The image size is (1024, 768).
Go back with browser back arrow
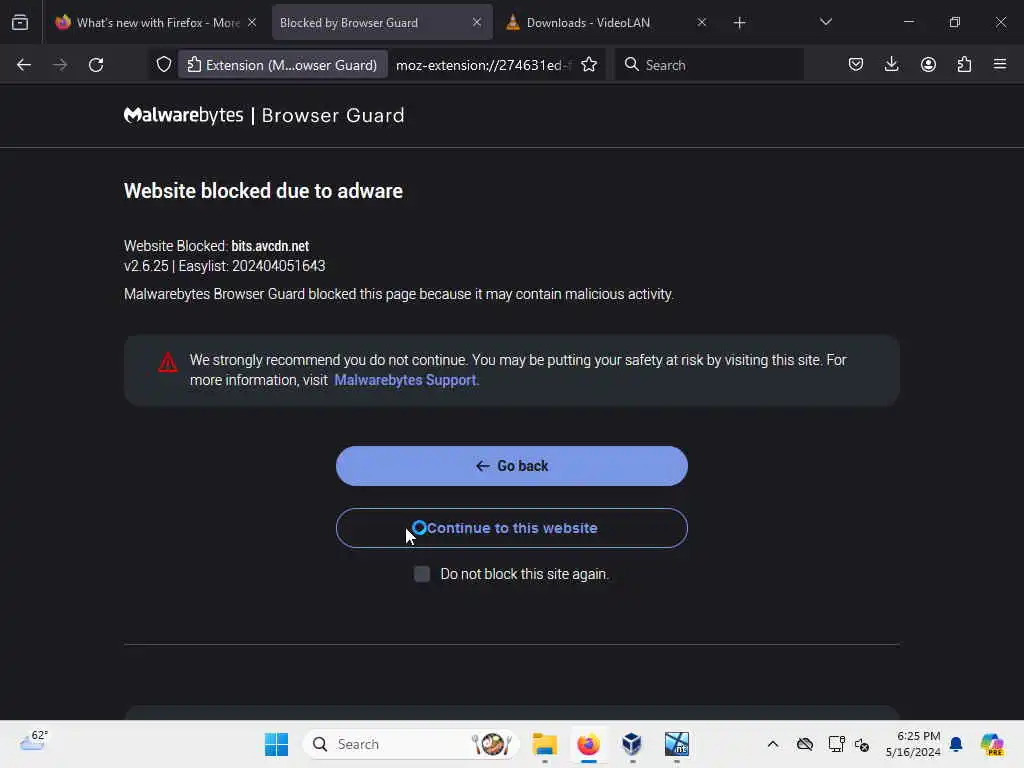coord(24,65)
